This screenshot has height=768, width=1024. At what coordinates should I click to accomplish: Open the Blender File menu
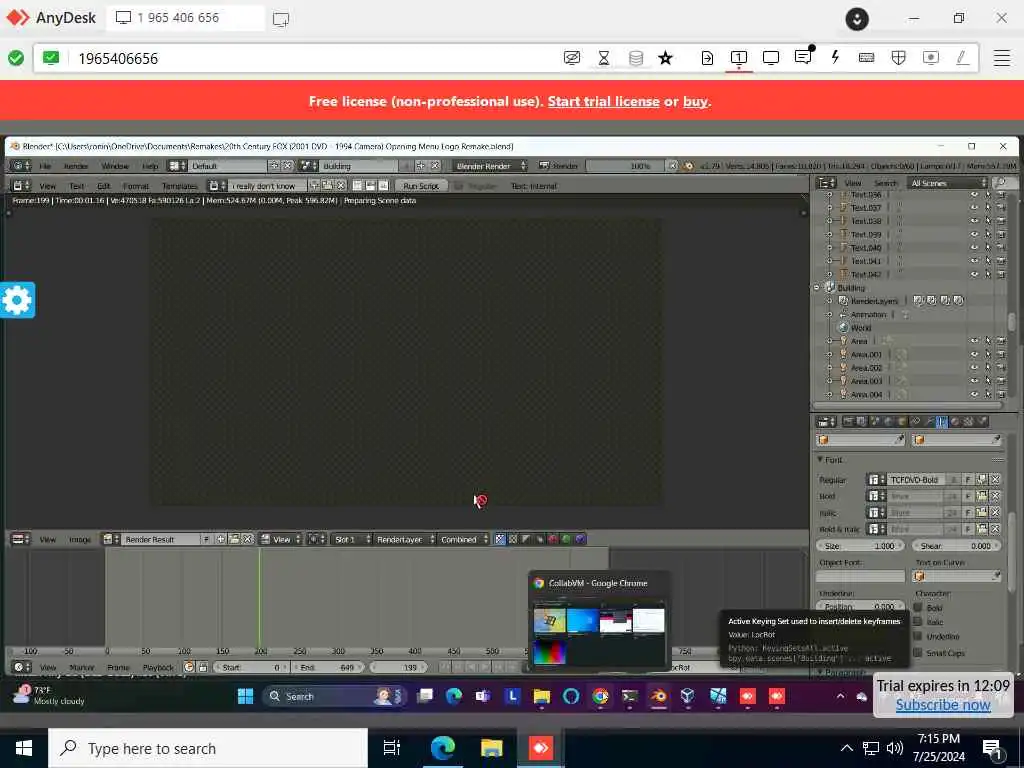pyautogui.click(x=45, y=166)
